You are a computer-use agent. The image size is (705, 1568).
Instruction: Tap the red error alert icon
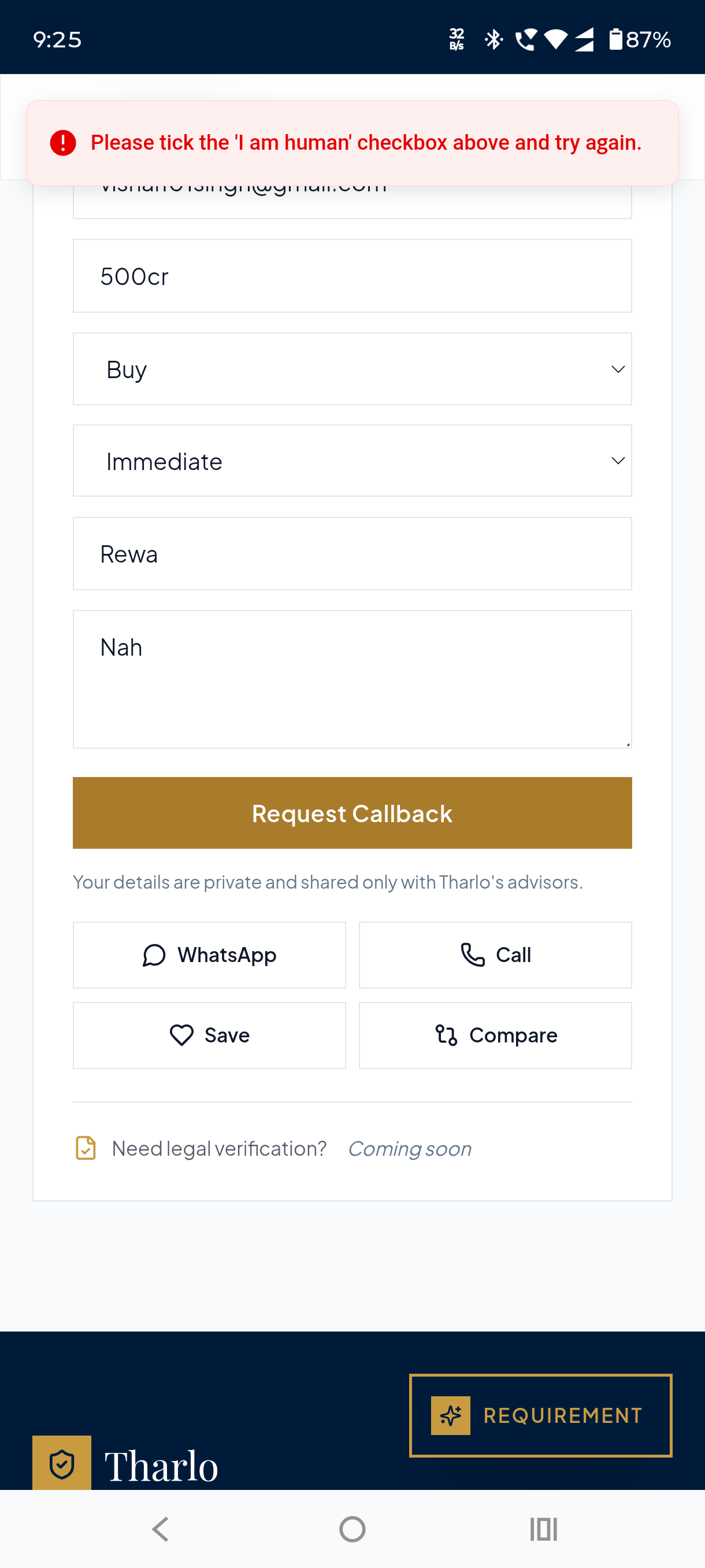(62, 142)
